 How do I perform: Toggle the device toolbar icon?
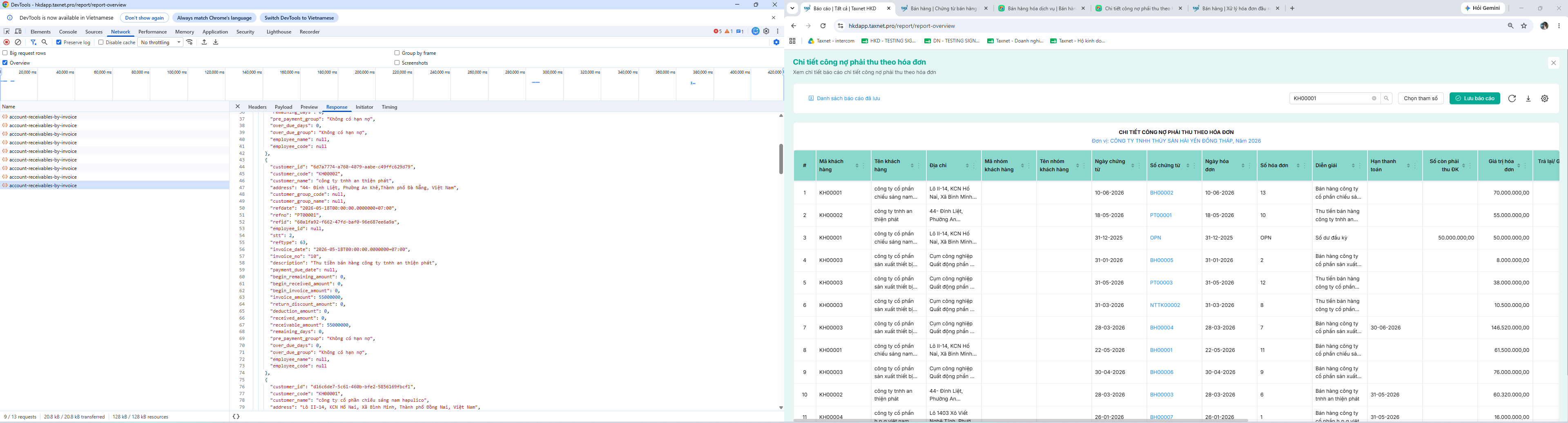18,32
